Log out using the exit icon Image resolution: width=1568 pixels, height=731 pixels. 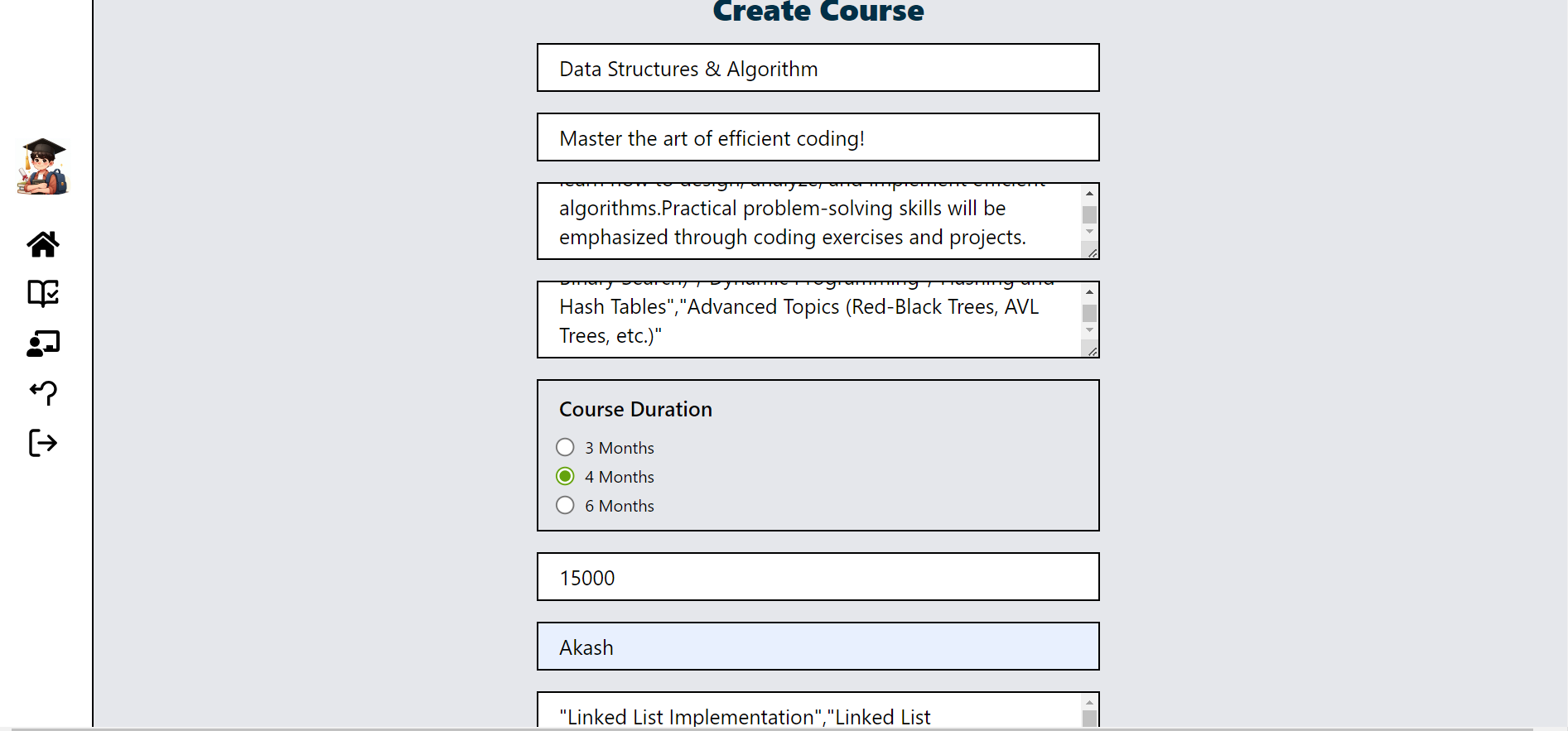[43, 443]
